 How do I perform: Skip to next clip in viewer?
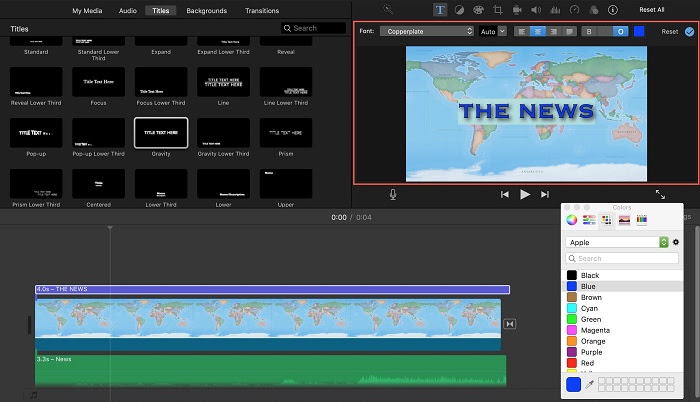point(545,194)
